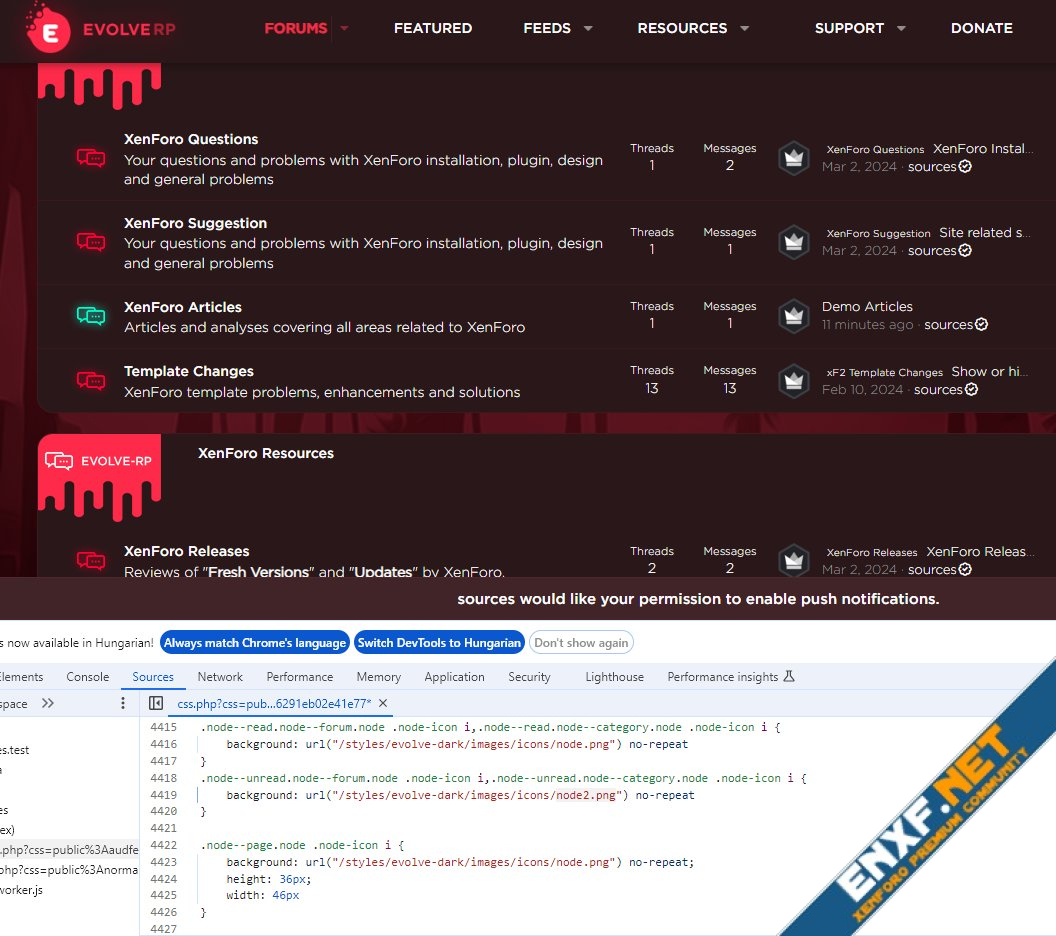Expand the Feeds dropdown arrow
Image resolution: width=1056 pixels, height=936 pixels.
[x=588, y=28]
